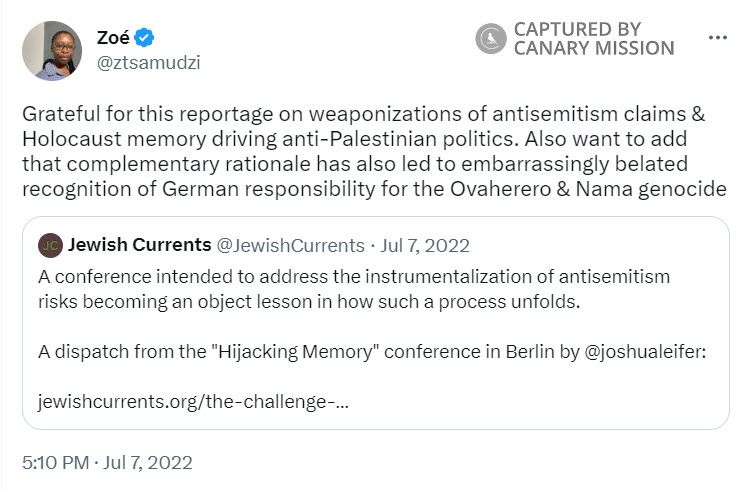Click the "CAPTURED BY CANARY MISSION" watermark text
Screen dimensions: 741x490
[593, 39]
